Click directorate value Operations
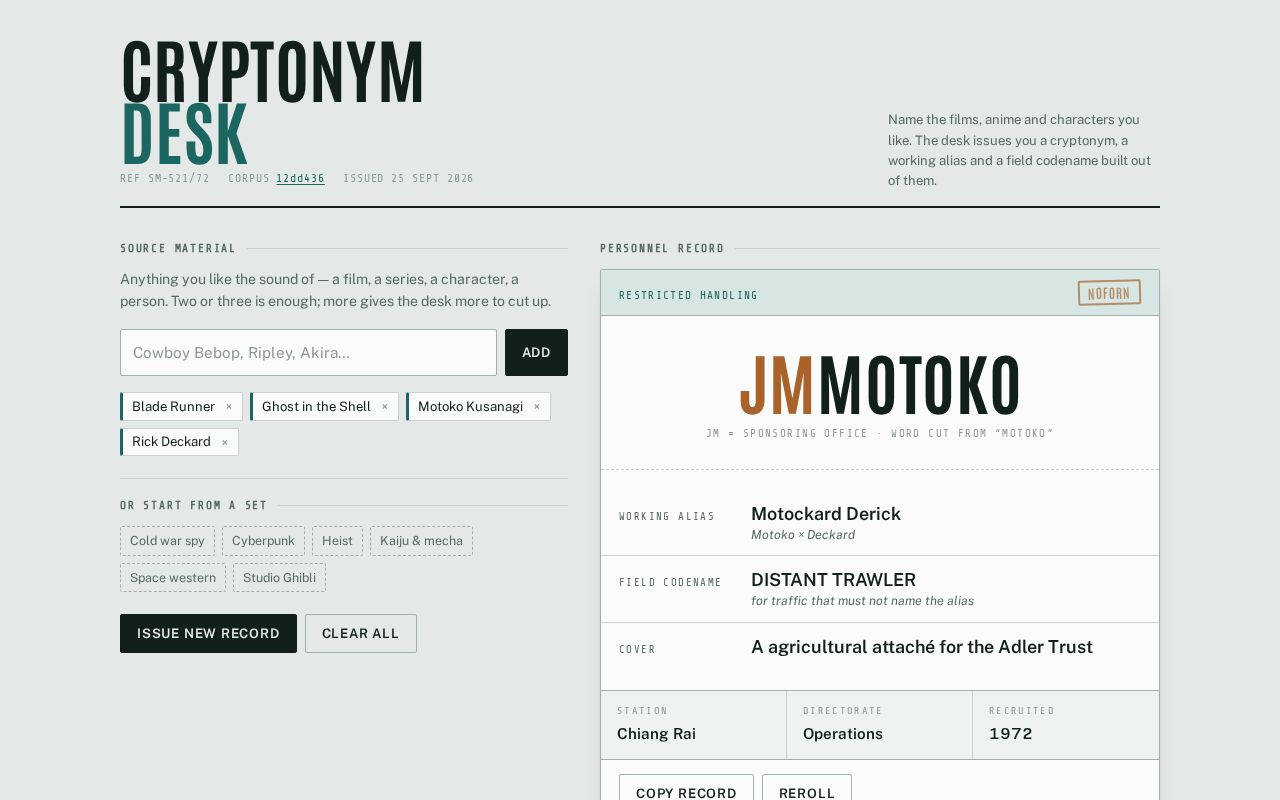This screenshot has width=1280, height=800. click(843, 734)
